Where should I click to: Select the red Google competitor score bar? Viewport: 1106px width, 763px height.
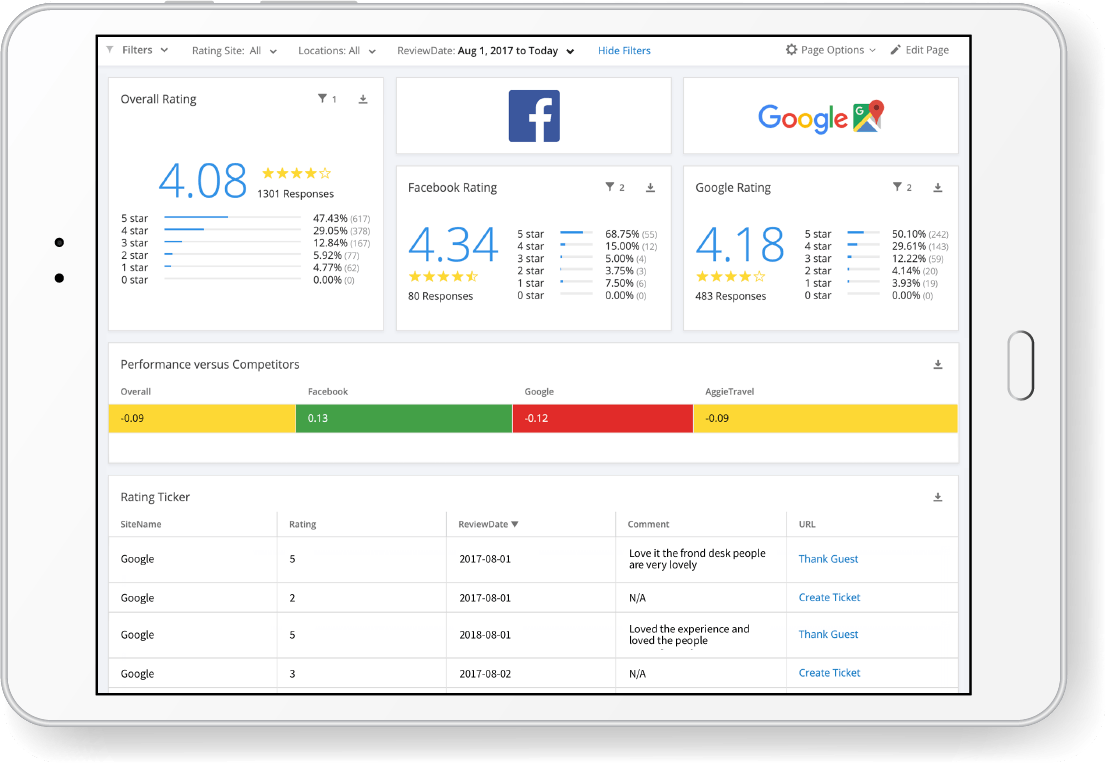point(602,418)
